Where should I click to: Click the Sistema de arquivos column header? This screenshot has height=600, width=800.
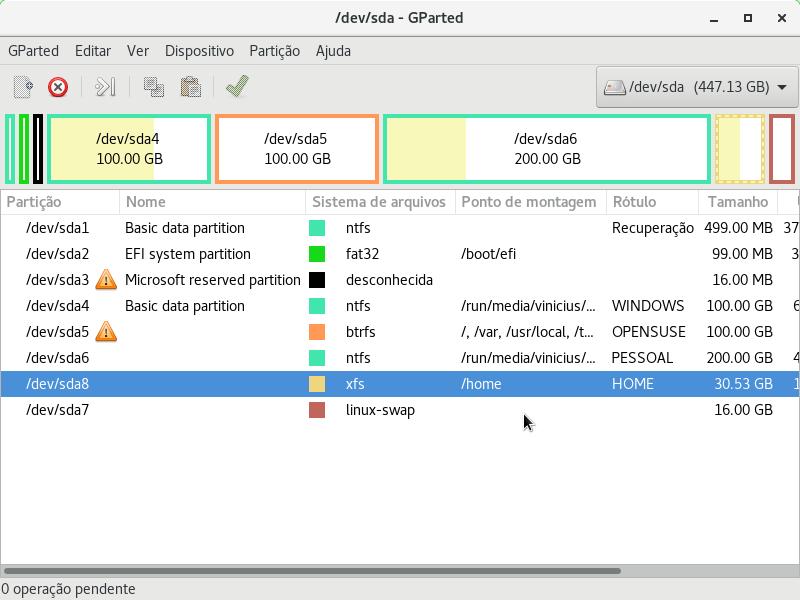378,202
